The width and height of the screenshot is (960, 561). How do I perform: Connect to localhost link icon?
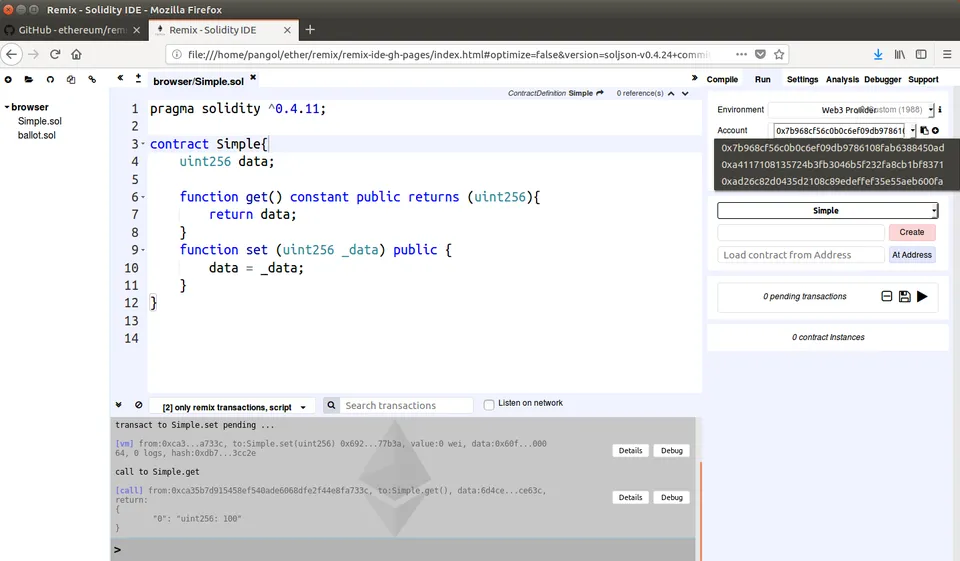(x=92, y=80)
